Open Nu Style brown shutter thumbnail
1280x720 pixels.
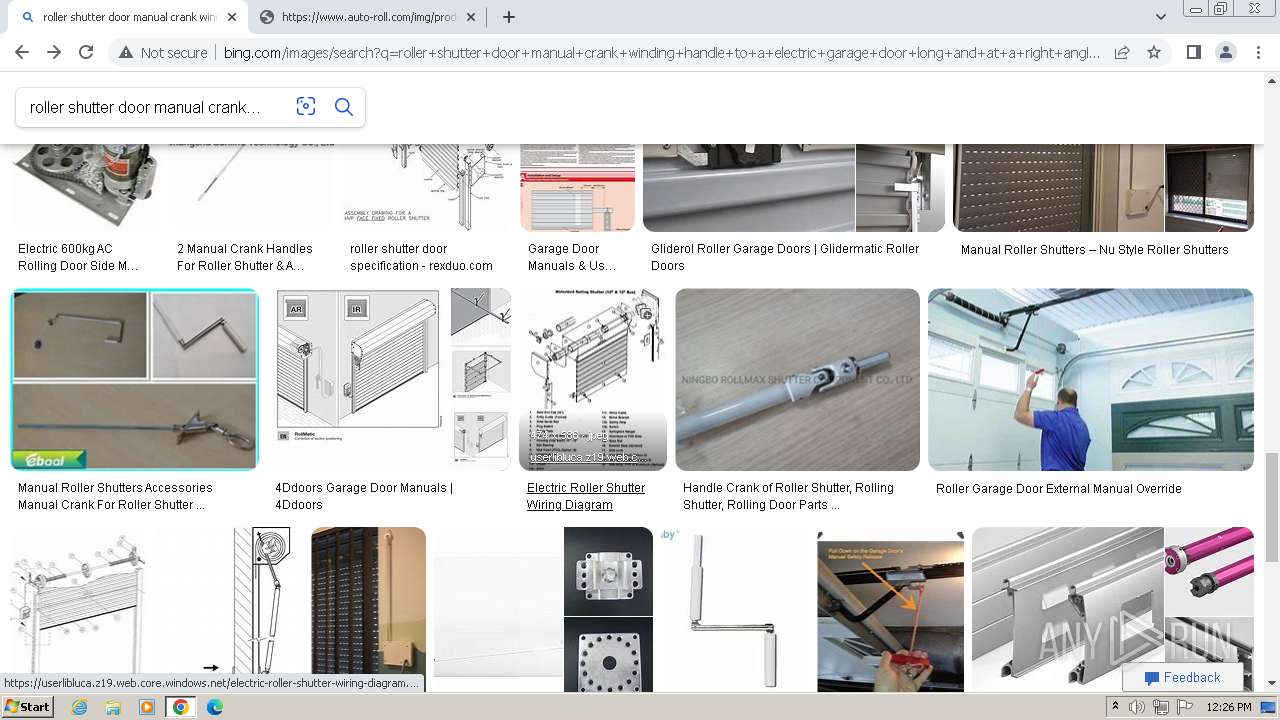point(1103,187)
